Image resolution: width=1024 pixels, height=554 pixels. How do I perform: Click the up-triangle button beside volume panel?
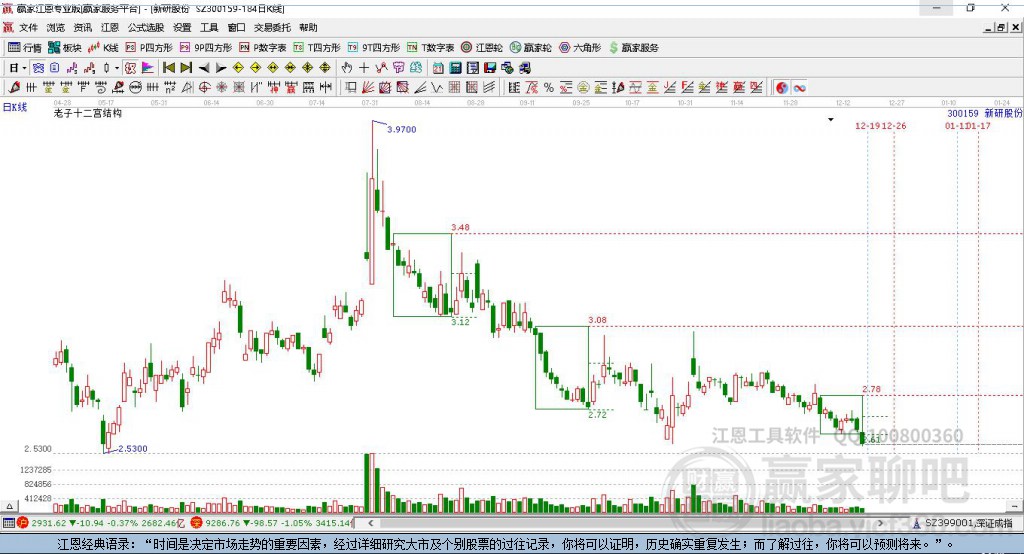pos(9,506)
